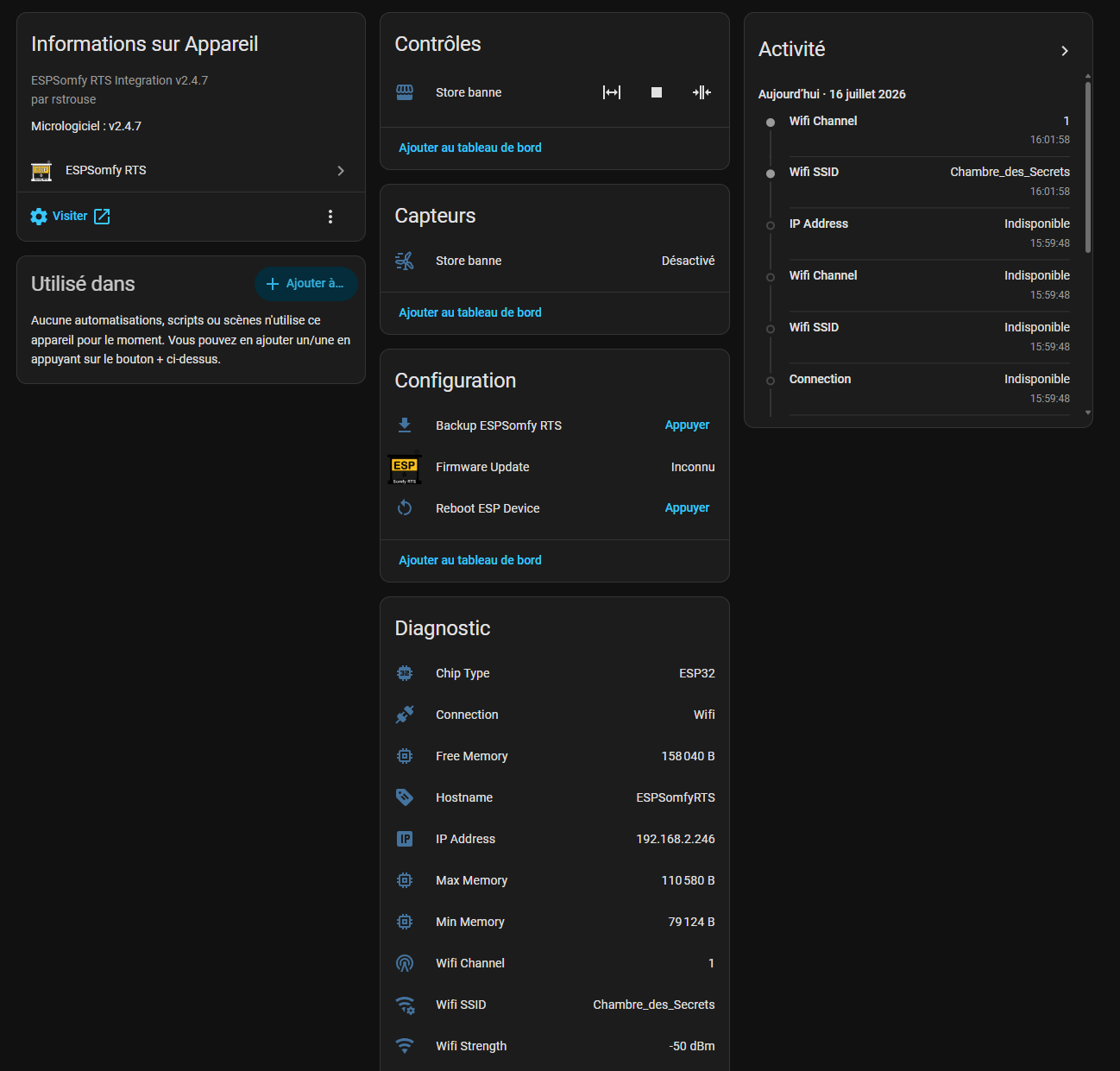Click the Free Memory chip icon
Viewport: 1120px width, 1071px height.
(x=405, y=756)
